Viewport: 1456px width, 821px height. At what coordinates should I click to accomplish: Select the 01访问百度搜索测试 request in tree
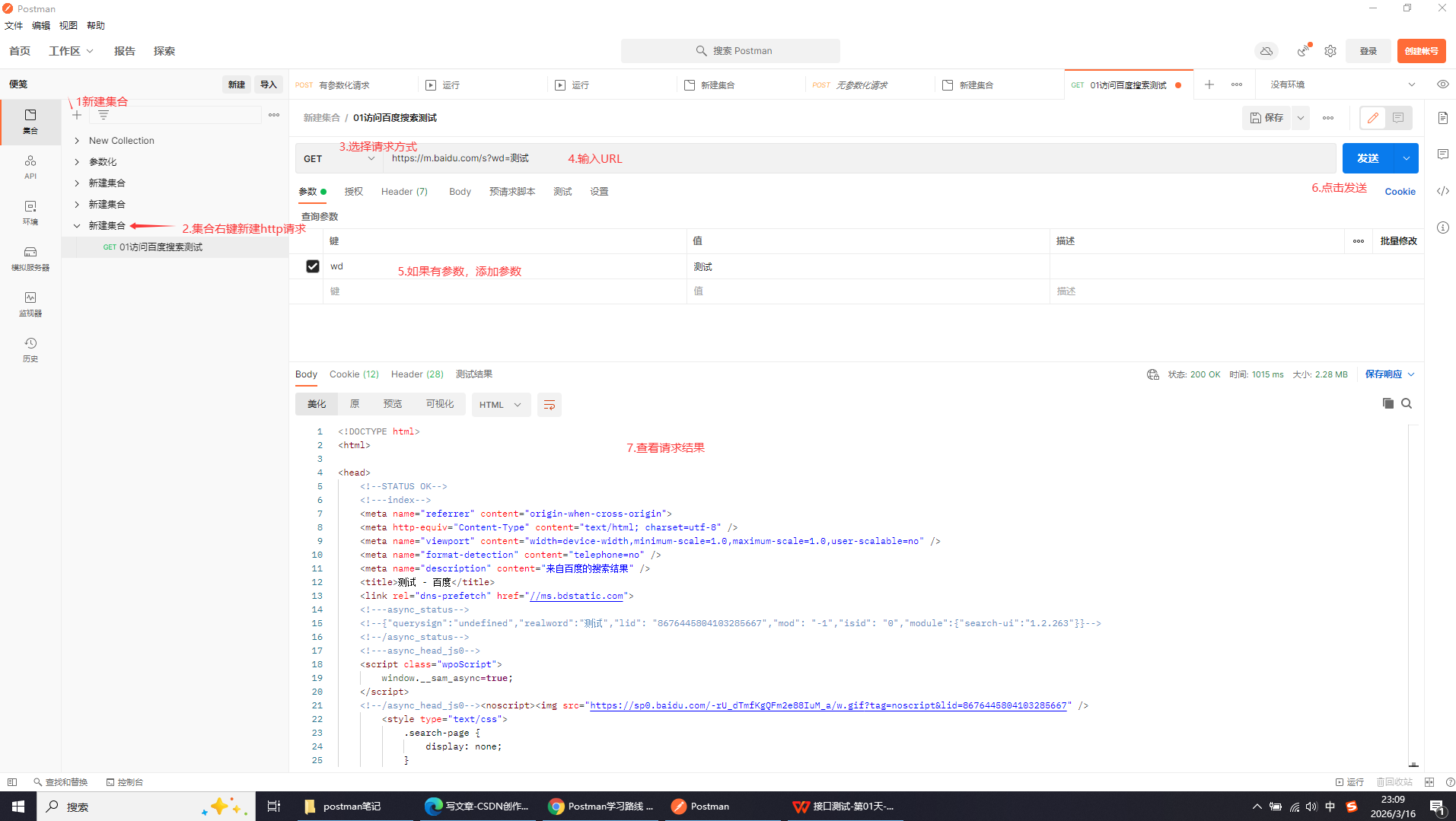(x=175, y=247)
